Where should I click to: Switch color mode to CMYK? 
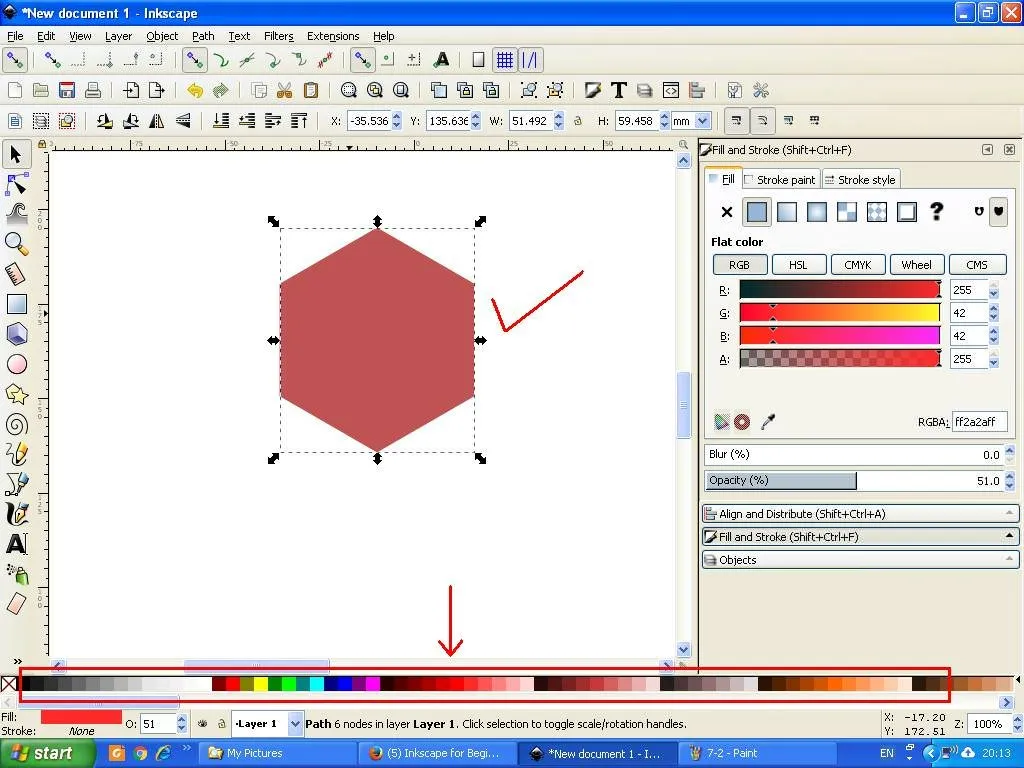pos(857,264)
